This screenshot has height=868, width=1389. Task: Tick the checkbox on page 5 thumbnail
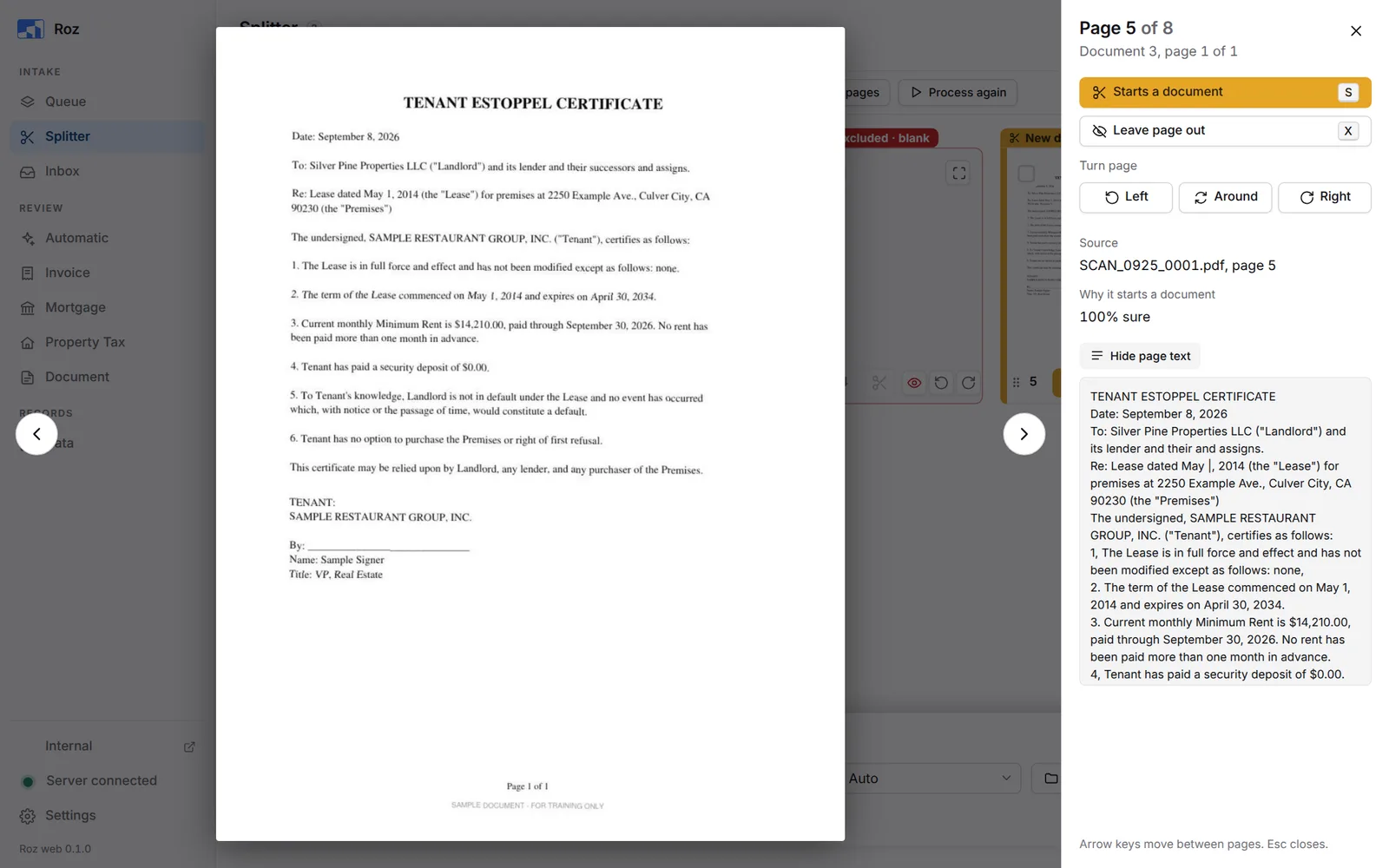point(1026,174)
